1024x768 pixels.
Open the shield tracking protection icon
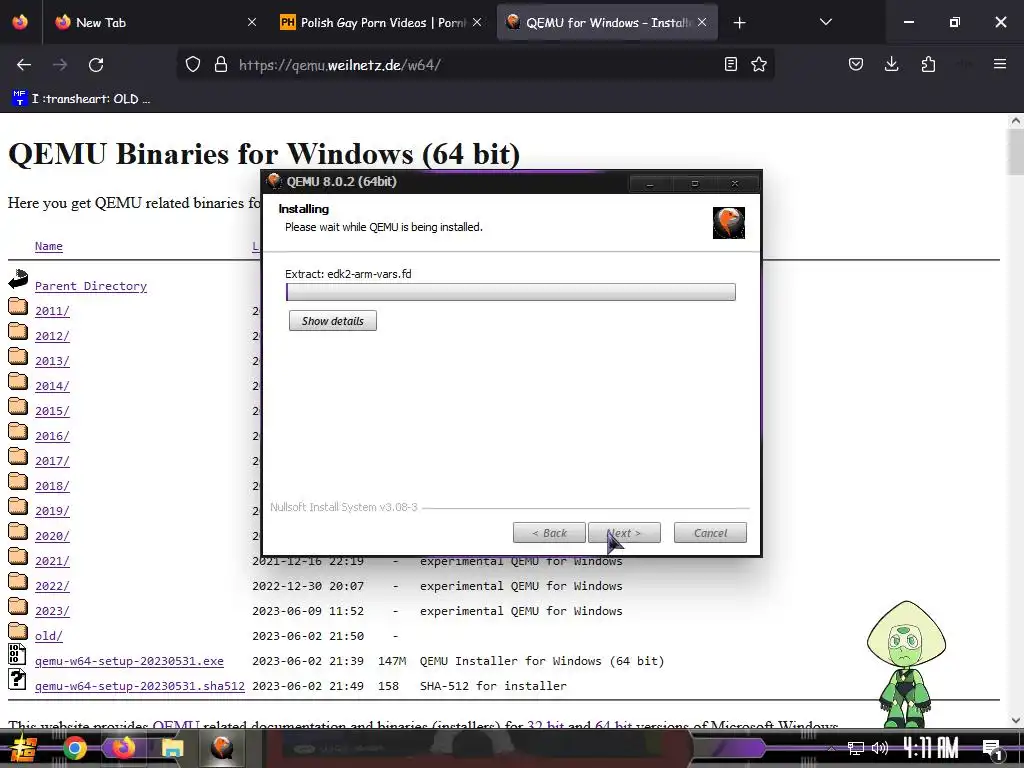click(193, 65)
